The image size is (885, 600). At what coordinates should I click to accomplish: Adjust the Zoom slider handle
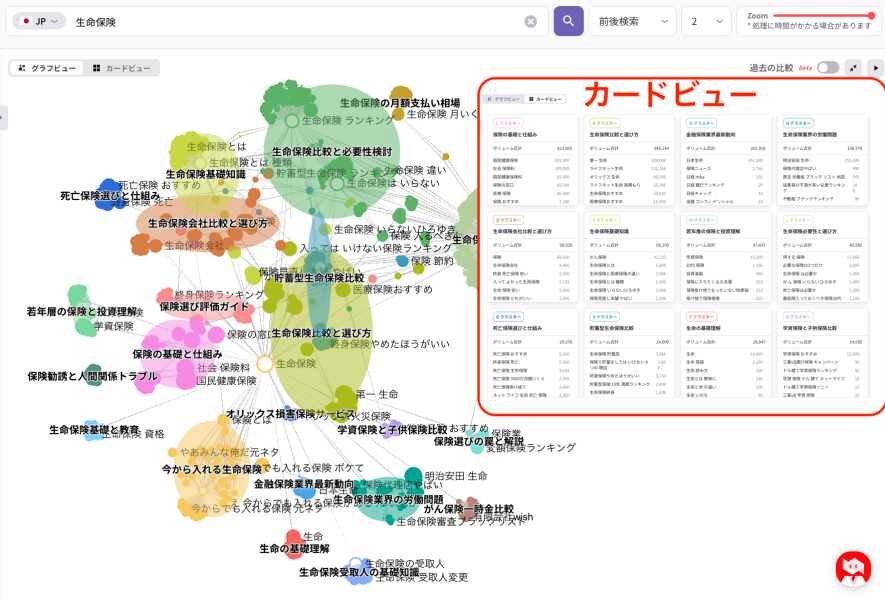871,15
